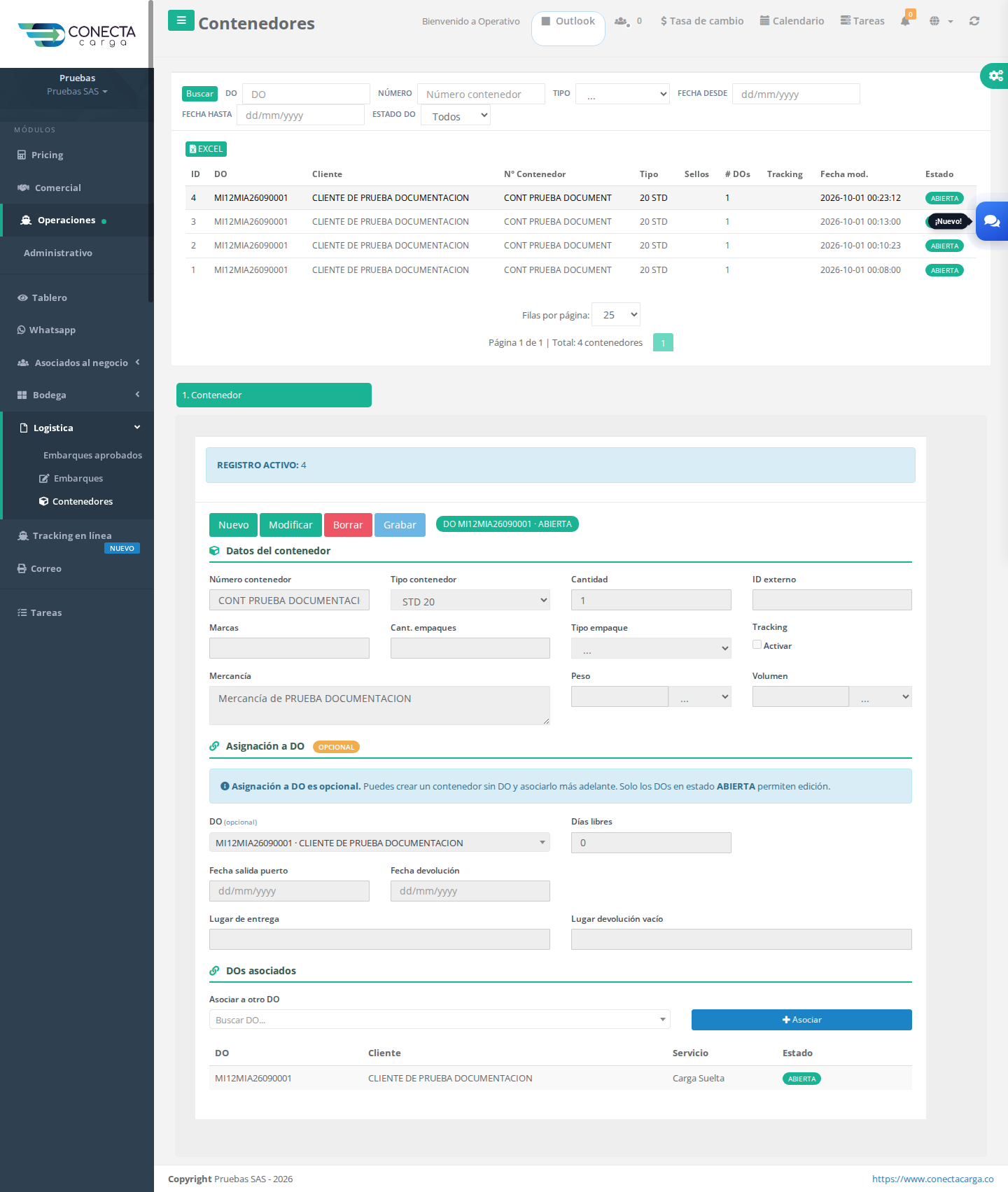
Task: Open the TIPO filter dropdown
Action: tap(622, 94)
